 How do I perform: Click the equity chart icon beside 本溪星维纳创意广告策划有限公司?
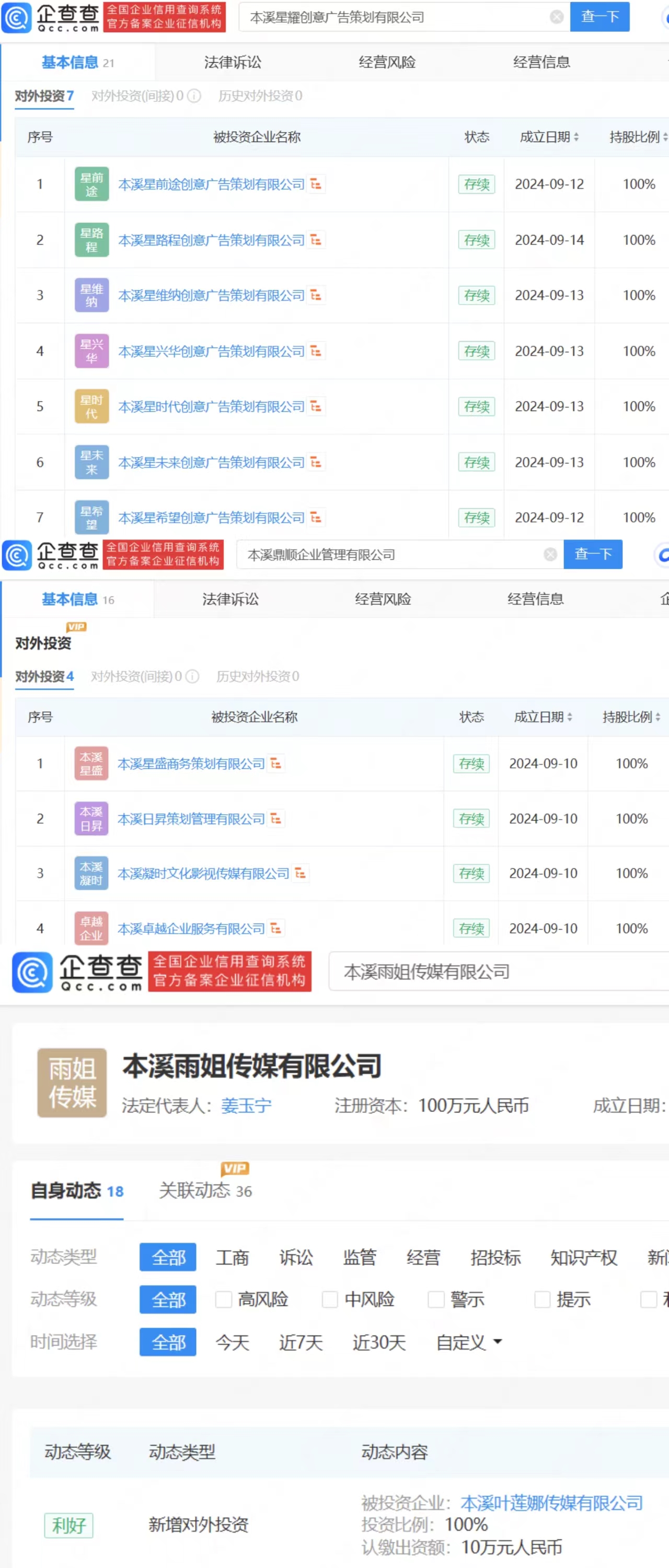coord(316,295)
